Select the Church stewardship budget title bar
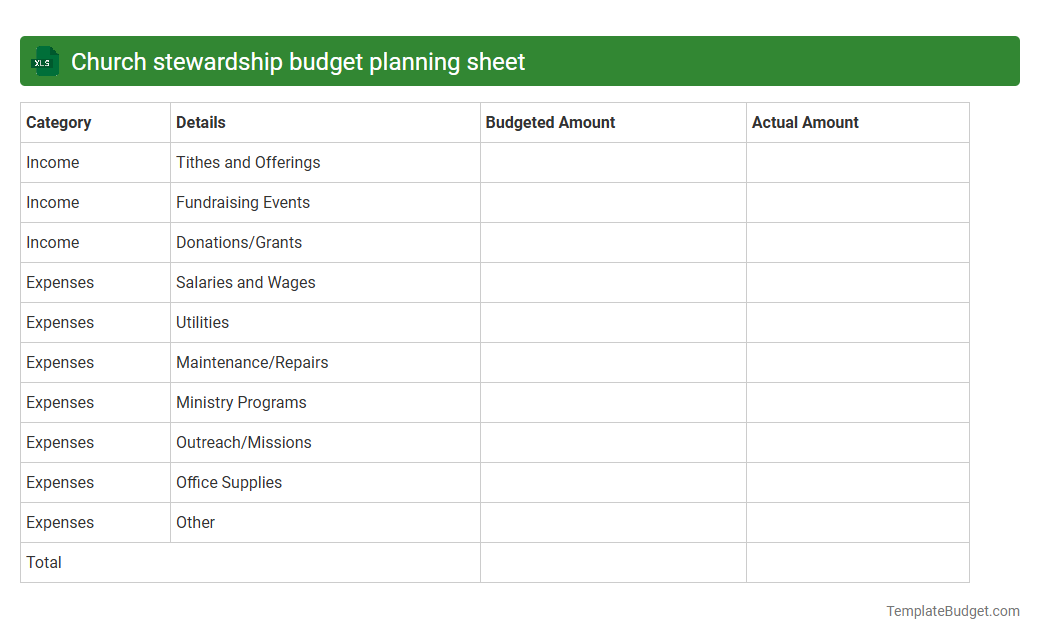1040x640 pixels. [300, 61]
